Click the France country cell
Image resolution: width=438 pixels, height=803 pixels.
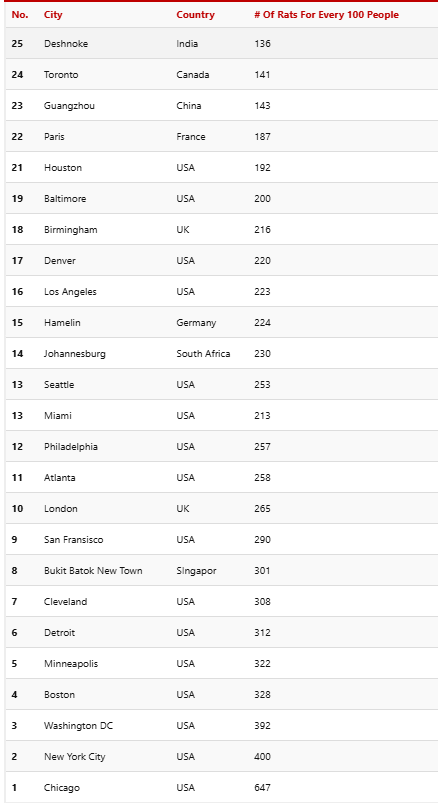[x=191, y=137]
